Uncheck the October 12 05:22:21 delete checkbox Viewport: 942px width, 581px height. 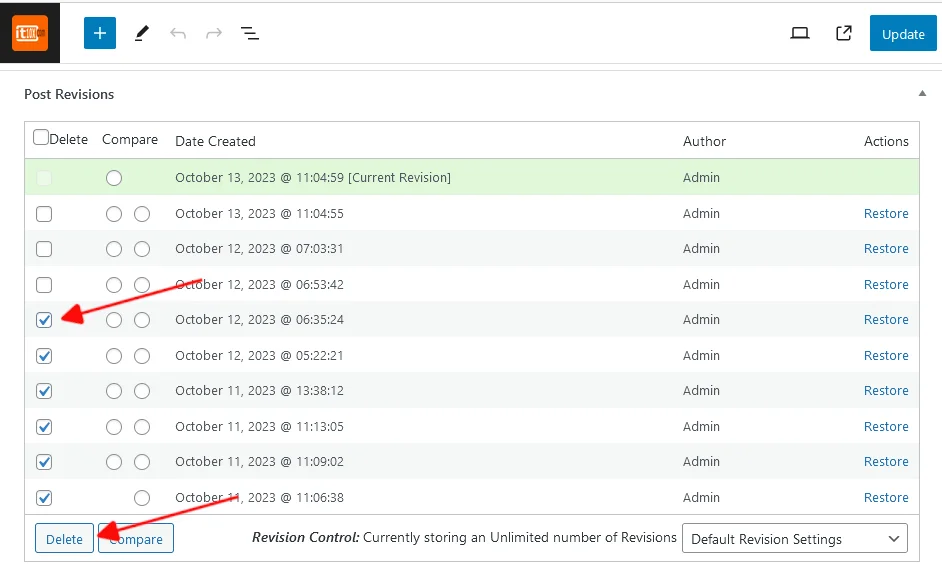[x=44, y=356]
